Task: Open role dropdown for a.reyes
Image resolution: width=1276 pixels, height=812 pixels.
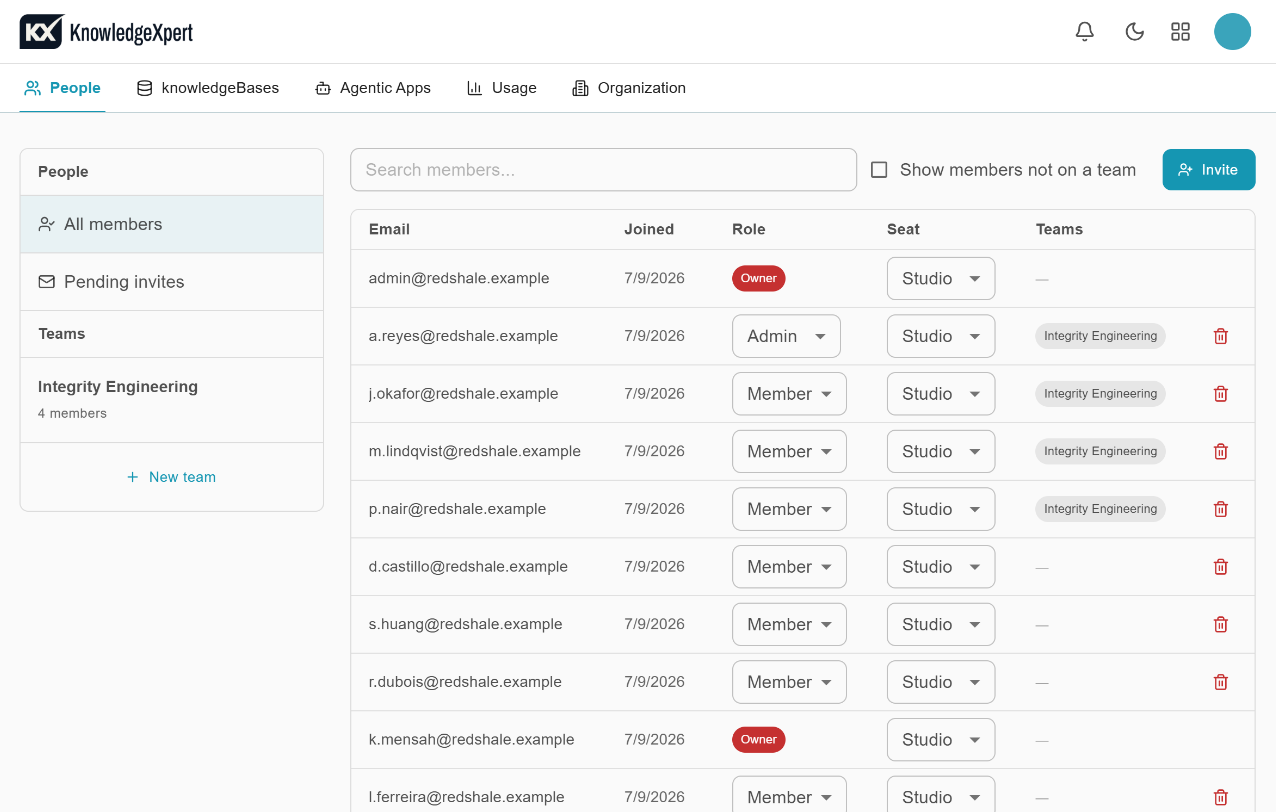Action: click(786, 336)
